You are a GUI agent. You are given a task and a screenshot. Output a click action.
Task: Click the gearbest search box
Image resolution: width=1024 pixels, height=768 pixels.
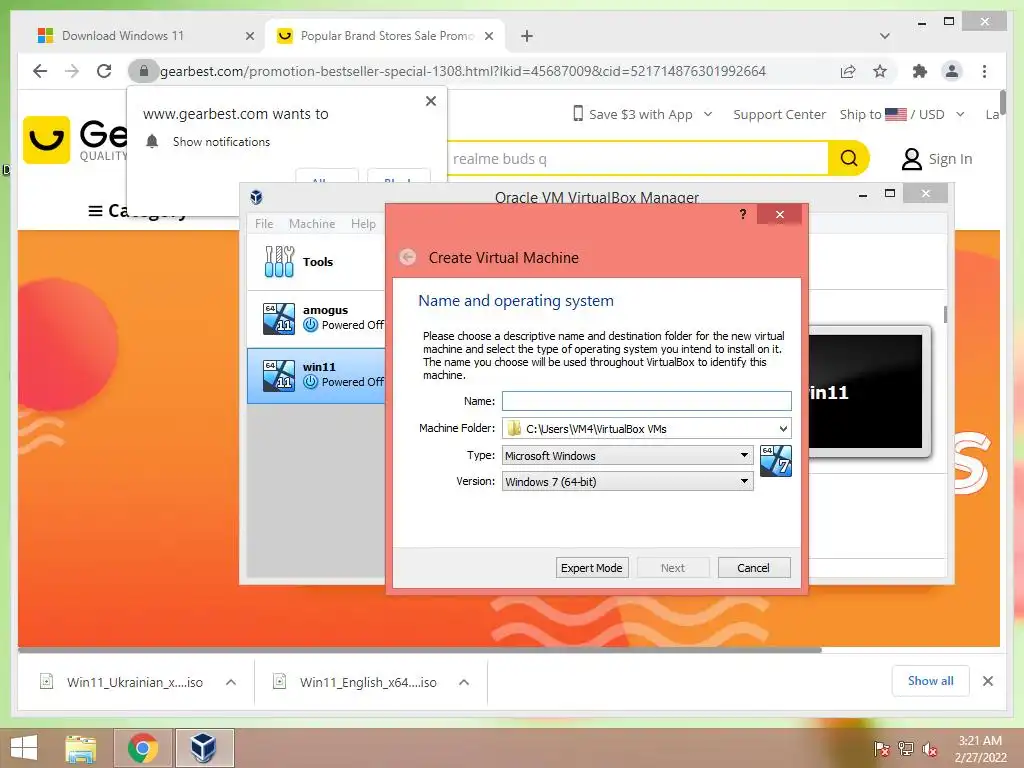[x=637, y=159]
